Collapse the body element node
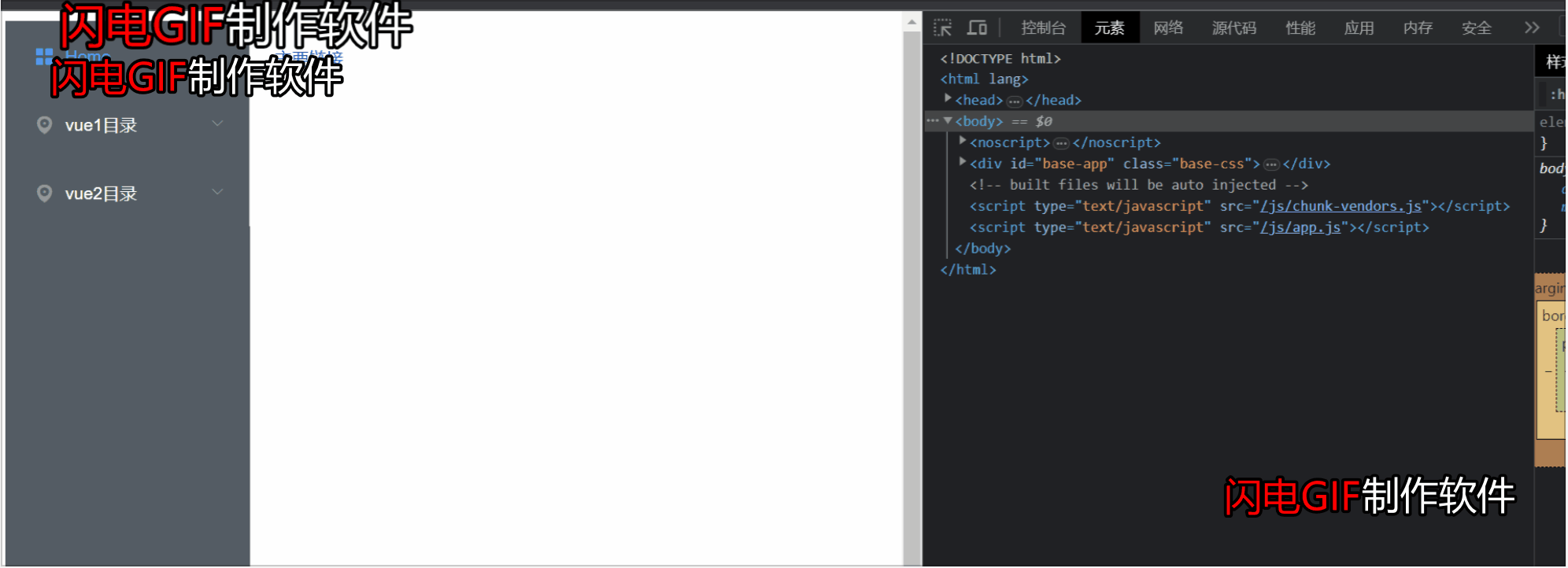Viewport: 1568px width, 568px height. click(948, 120)
